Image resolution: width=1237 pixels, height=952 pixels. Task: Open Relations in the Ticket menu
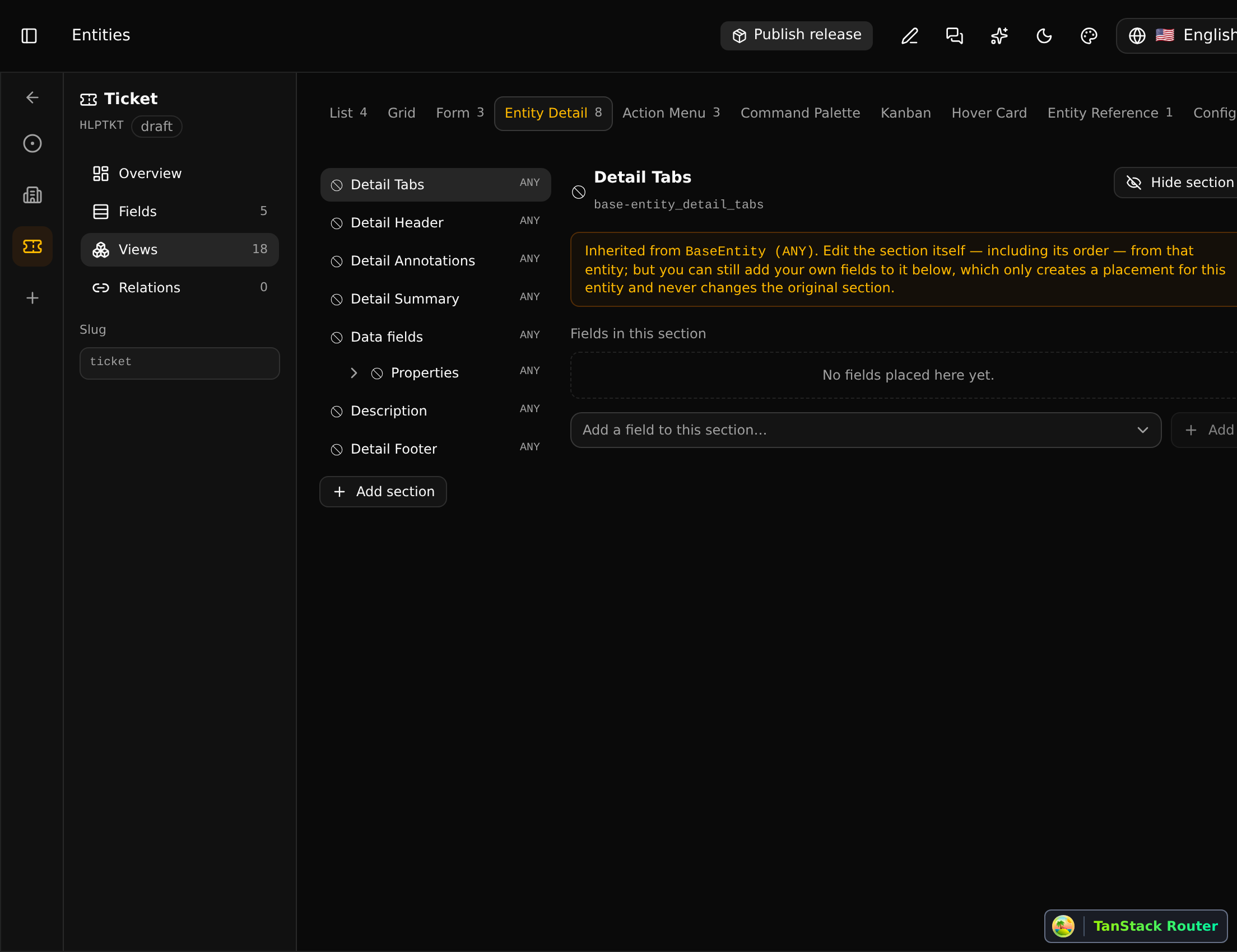(179, 287)
